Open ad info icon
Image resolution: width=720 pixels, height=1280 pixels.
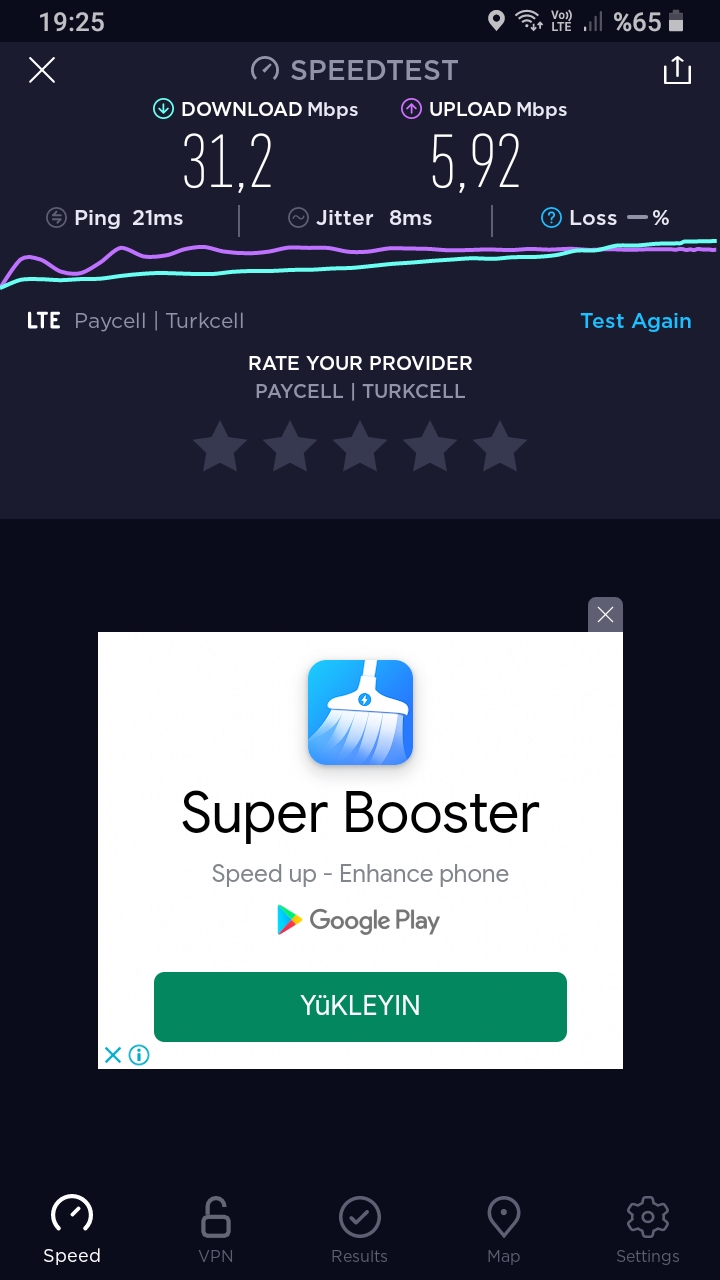click(x=139, y=1055)
